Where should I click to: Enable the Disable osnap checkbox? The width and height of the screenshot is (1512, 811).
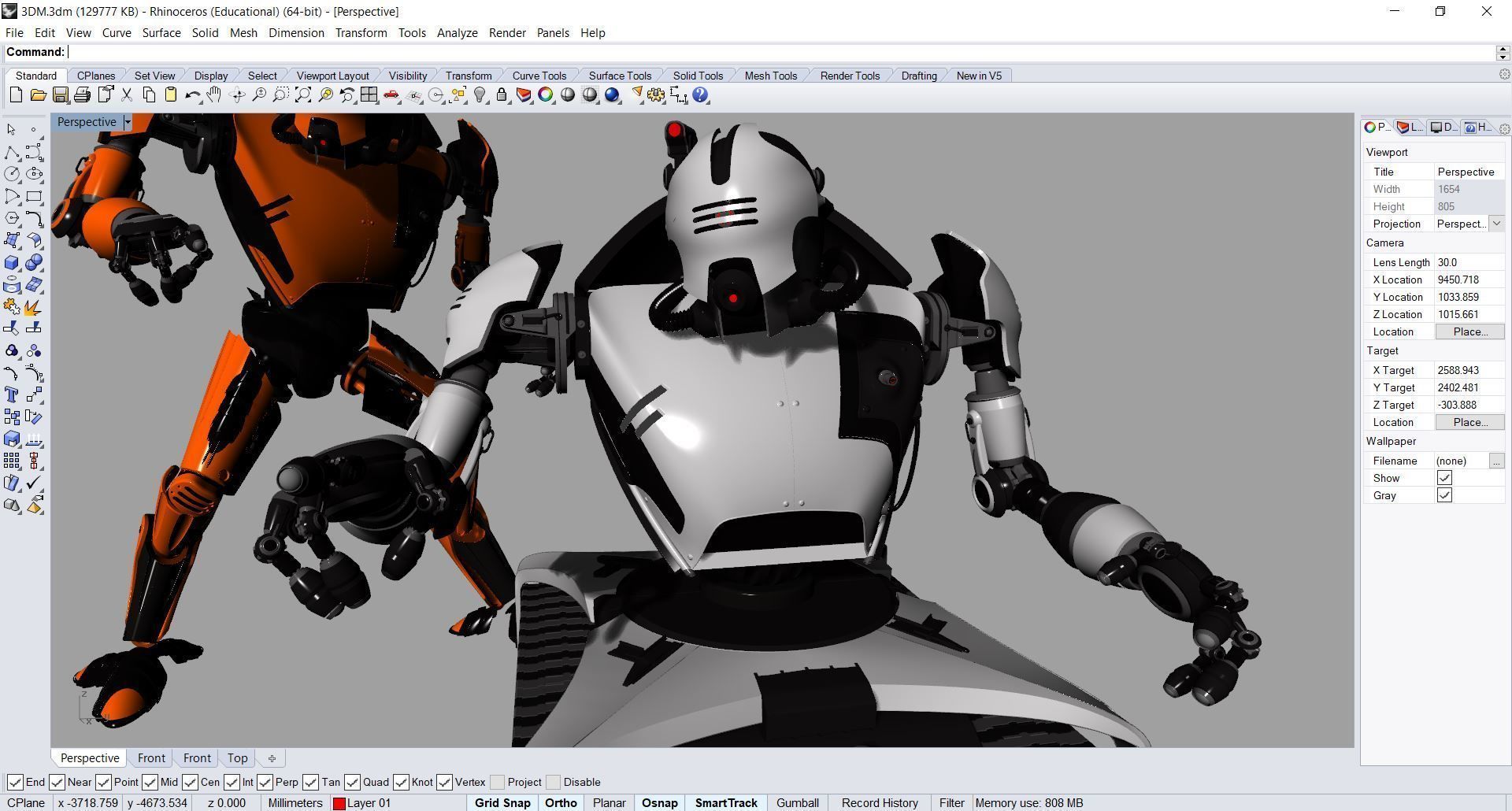pyautogui.click(x=553, y=782)
